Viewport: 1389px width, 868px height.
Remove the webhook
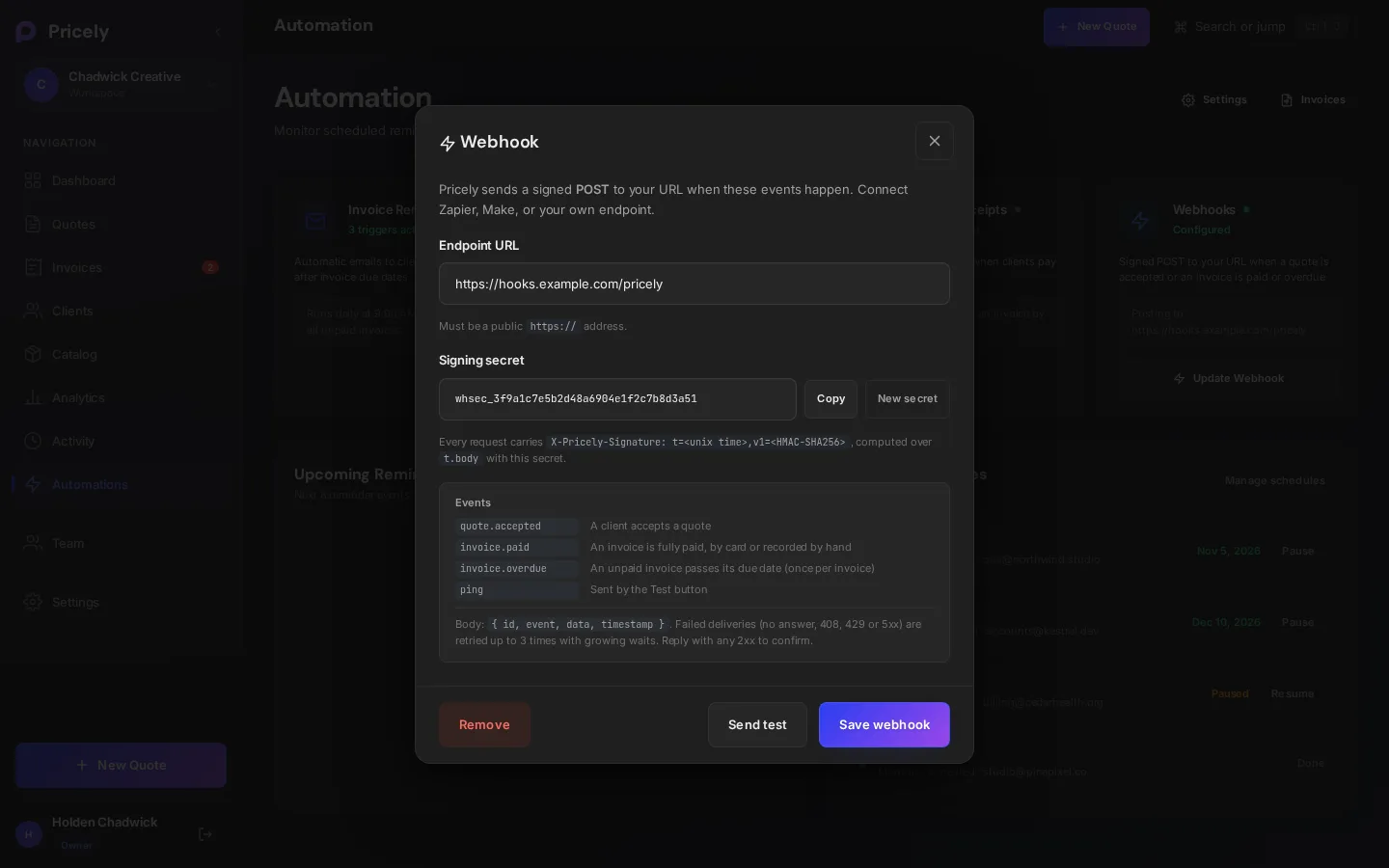coord(484,724)
